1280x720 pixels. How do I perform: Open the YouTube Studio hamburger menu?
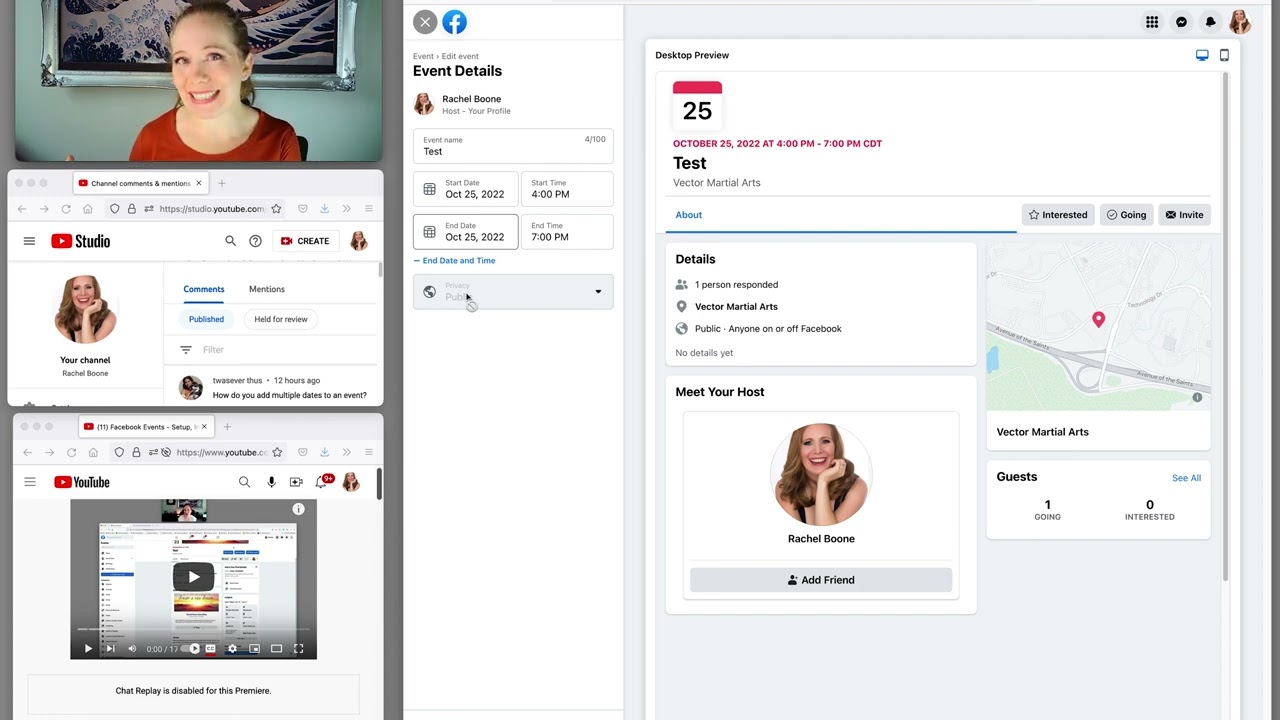pyautogui.click(x=29, y=241)
